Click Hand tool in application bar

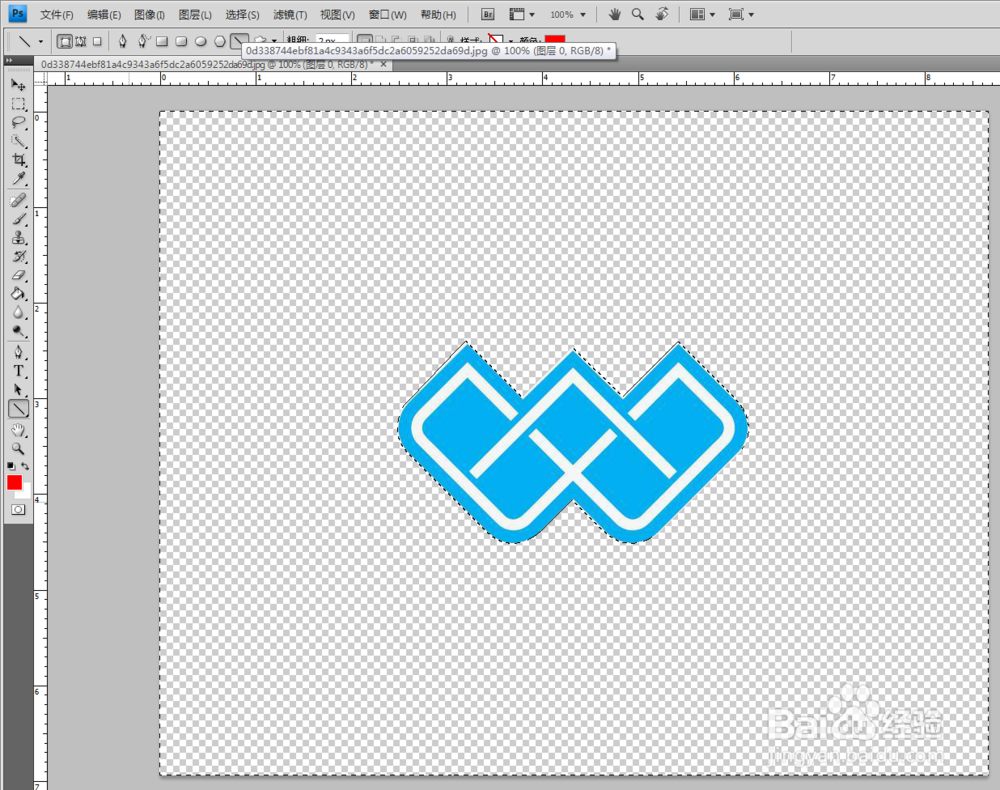pos(614,14)
